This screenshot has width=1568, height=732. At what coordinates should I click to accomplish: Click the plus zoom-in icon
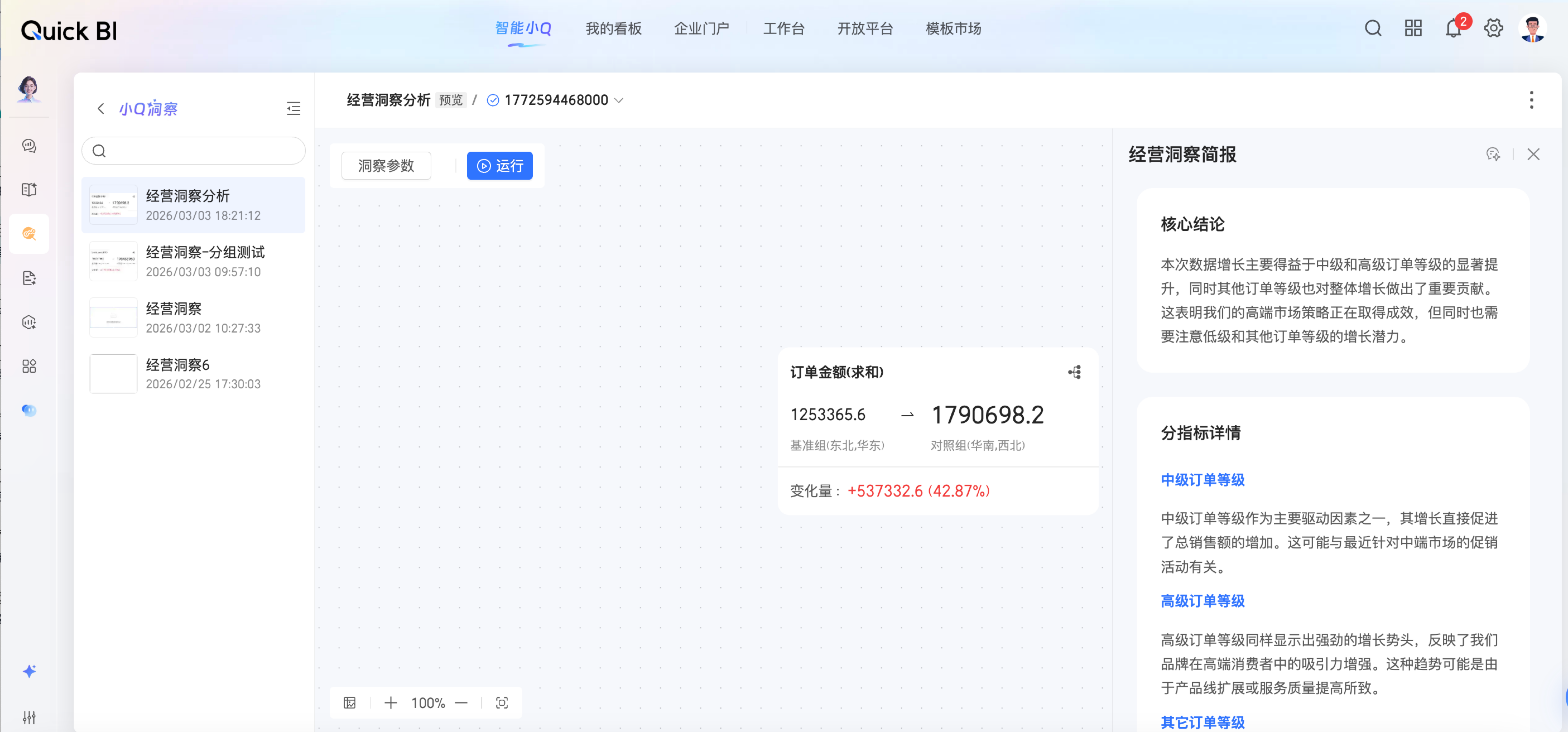click(391, 703)
